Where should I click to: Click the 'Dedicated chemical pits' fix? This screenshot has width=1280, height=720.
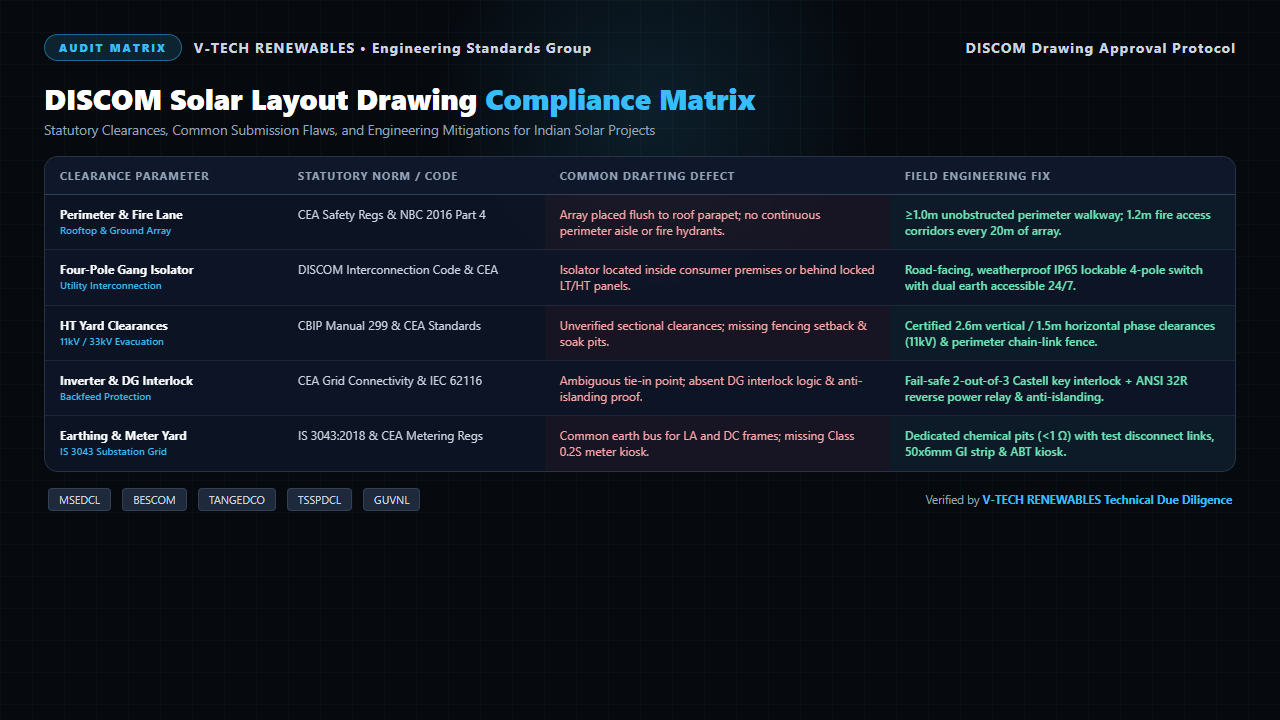(x=1060, y=444)
